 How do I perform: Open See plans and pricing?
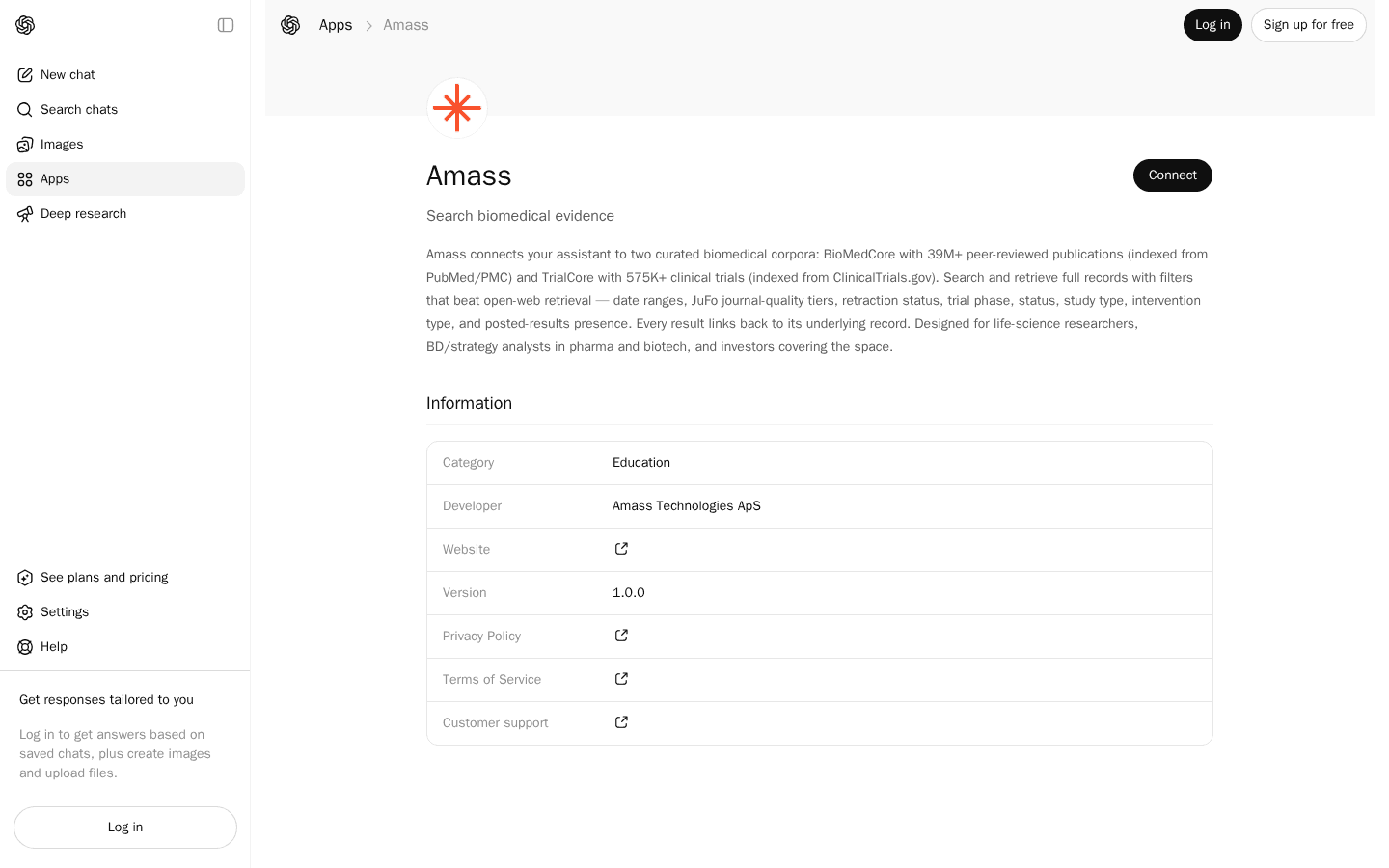pos(125,578)
